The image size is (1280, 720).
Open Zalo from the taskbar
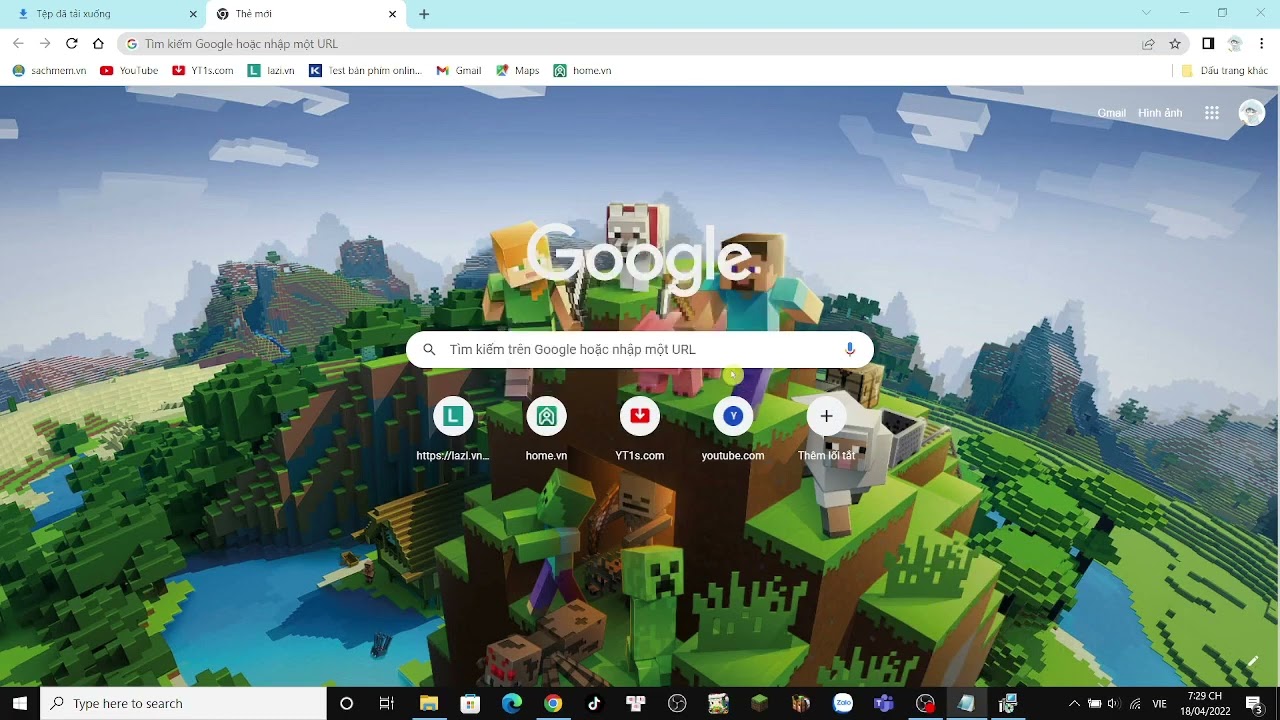842,703
